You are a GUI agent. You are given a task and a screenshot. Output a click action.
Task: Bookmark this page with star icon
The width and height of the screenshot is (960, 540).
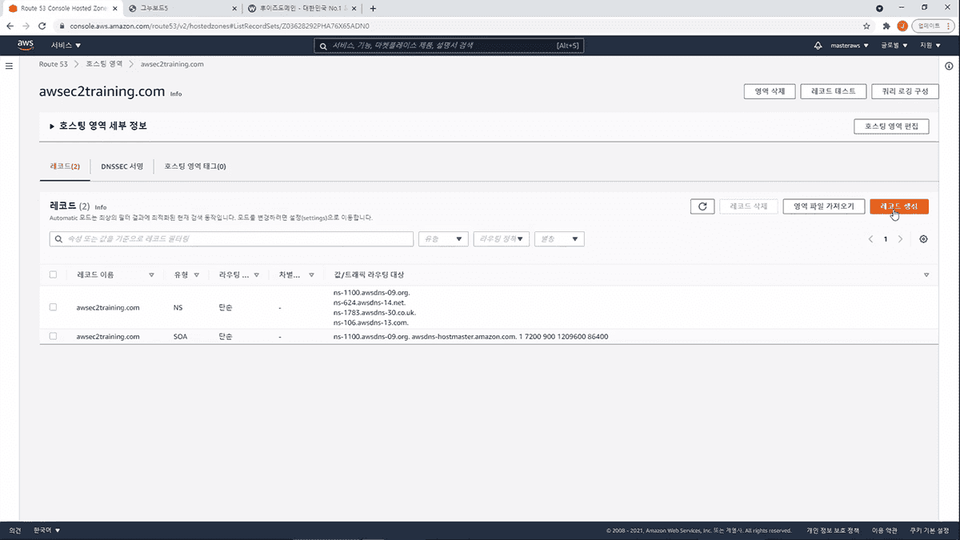(x=866, y=26)
